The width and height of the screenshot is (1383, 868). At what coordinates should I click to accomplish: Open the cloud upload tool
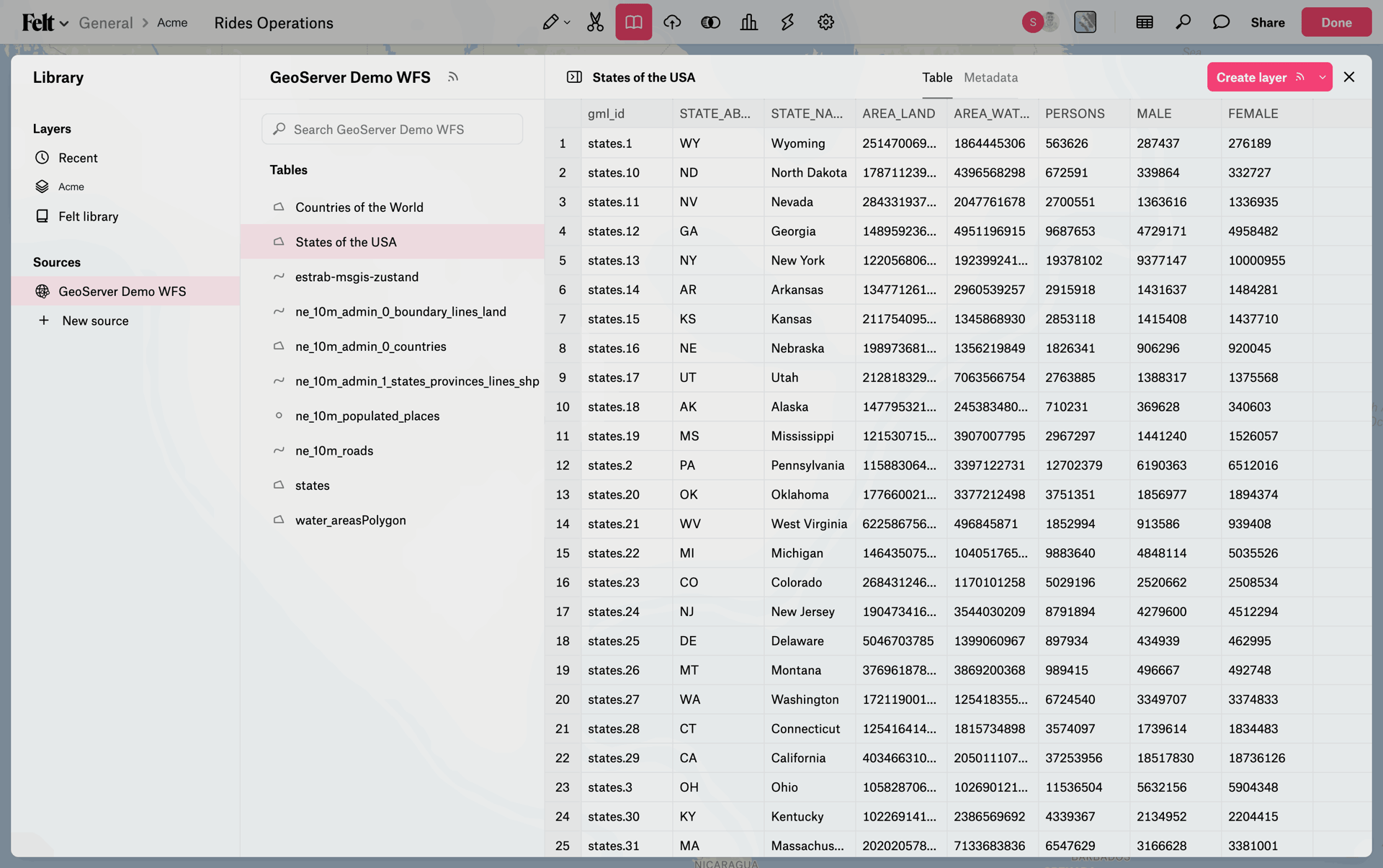pyautogui.click(x=672, y=22)
